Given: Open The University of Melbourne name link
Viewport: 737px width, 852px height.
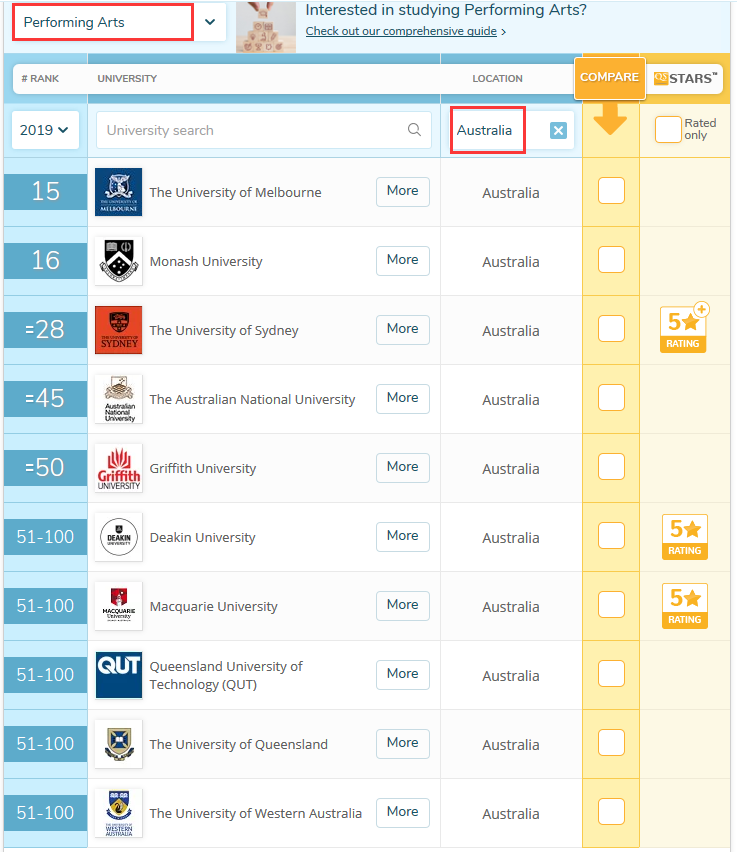Looking at the screenshot, I should 235,192.
